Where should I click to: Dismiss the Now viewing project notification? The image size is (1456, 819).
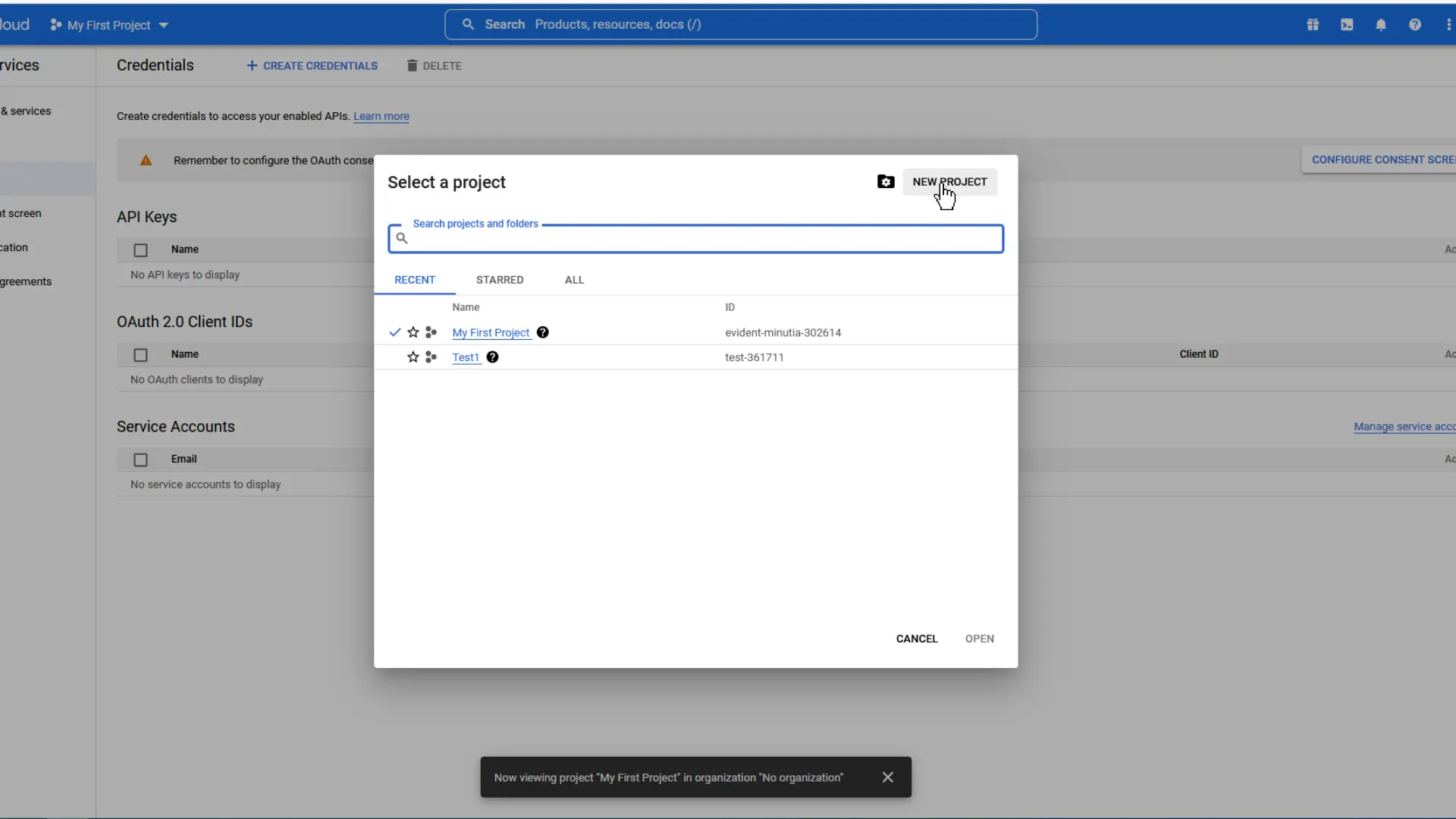pyautogui.click(x=888, y=777)
